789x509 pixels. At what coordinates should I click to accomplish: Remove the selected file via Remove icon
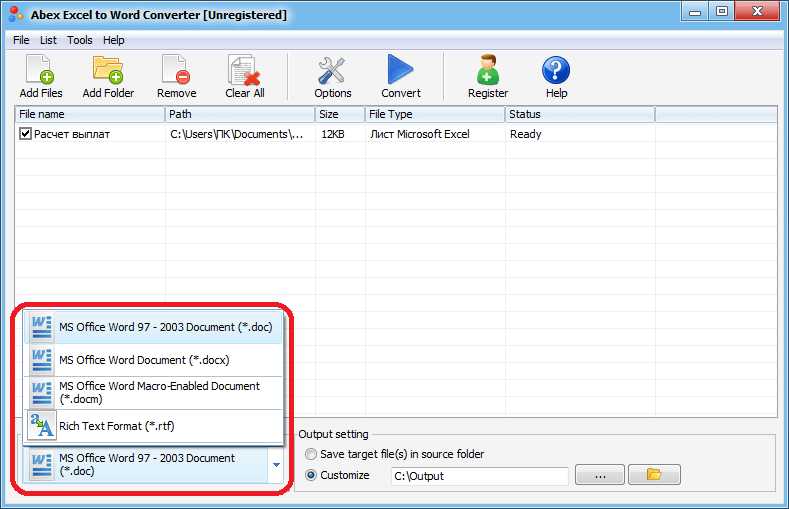[176, 76]
